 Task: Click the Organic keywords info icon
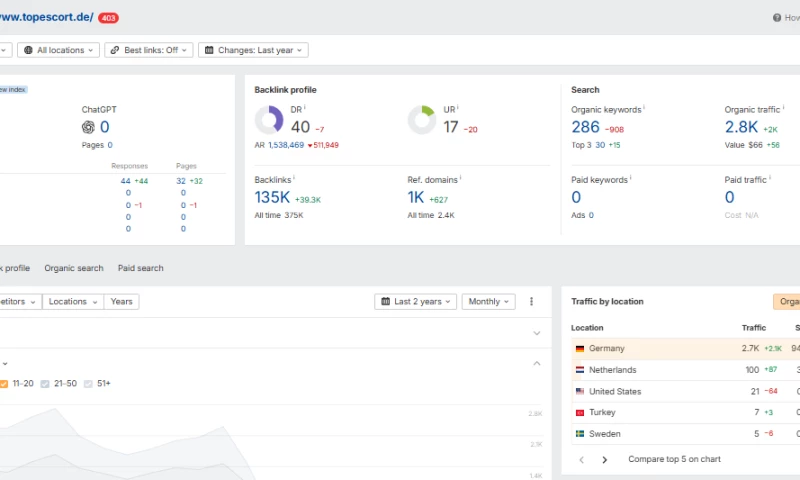pos(644,107)
